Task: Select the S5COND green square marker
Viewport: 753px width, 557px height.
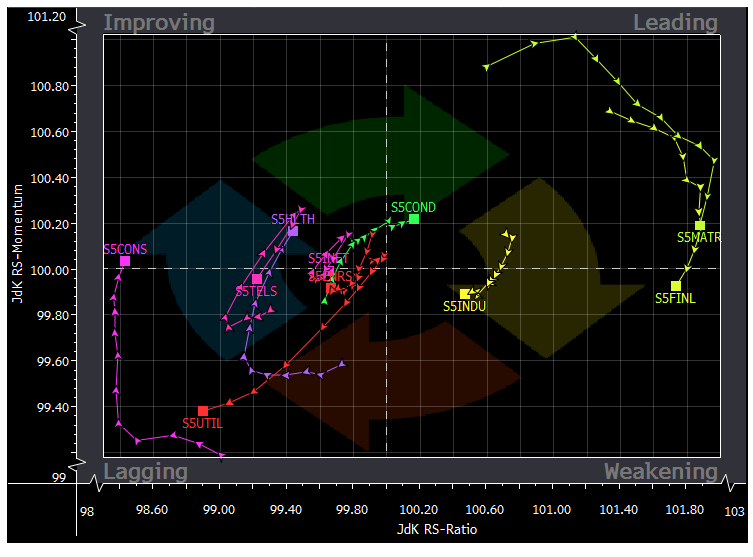Action: 414,219
